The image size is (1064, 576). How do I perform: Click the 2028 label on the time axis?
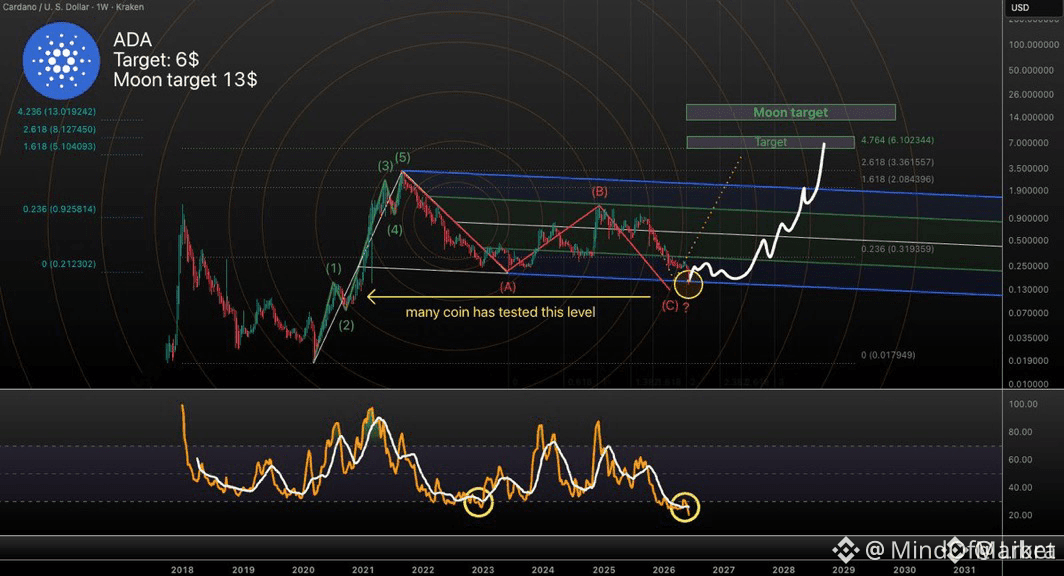point(784,570)
